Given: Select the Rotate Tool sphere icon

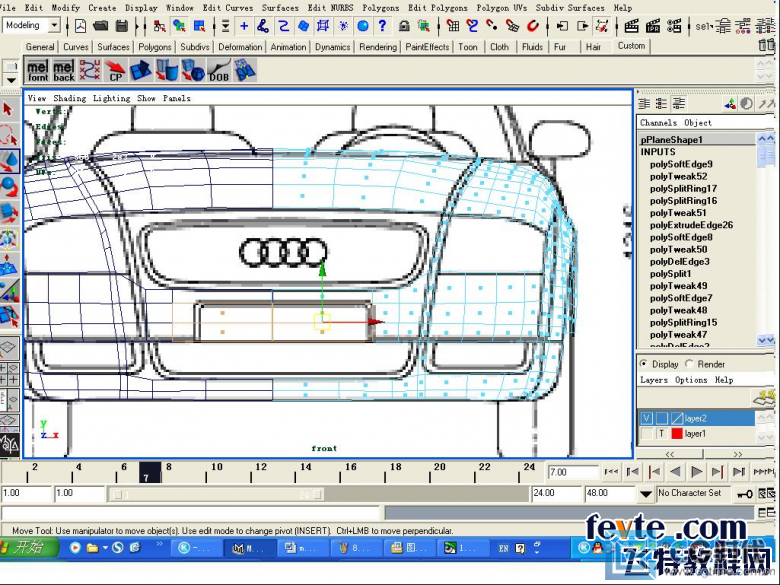Looking at the screenshot, I should click(9, 187).
